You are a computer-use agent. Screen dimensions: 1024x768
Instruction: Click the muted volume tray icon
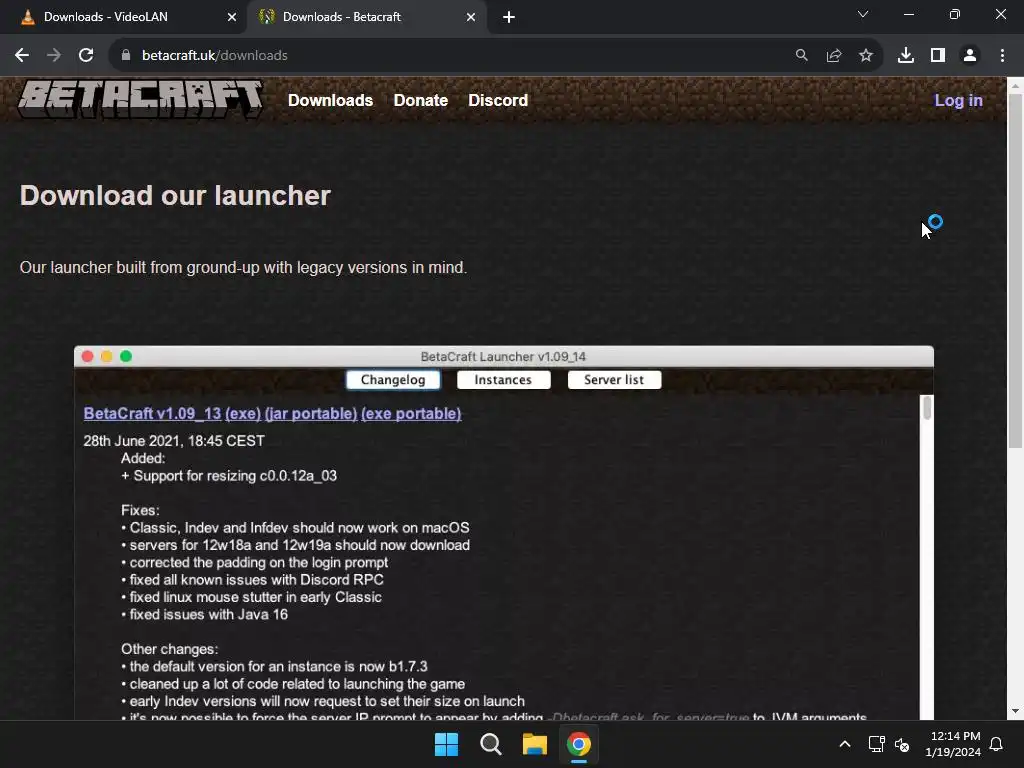(x=902, y=744)
